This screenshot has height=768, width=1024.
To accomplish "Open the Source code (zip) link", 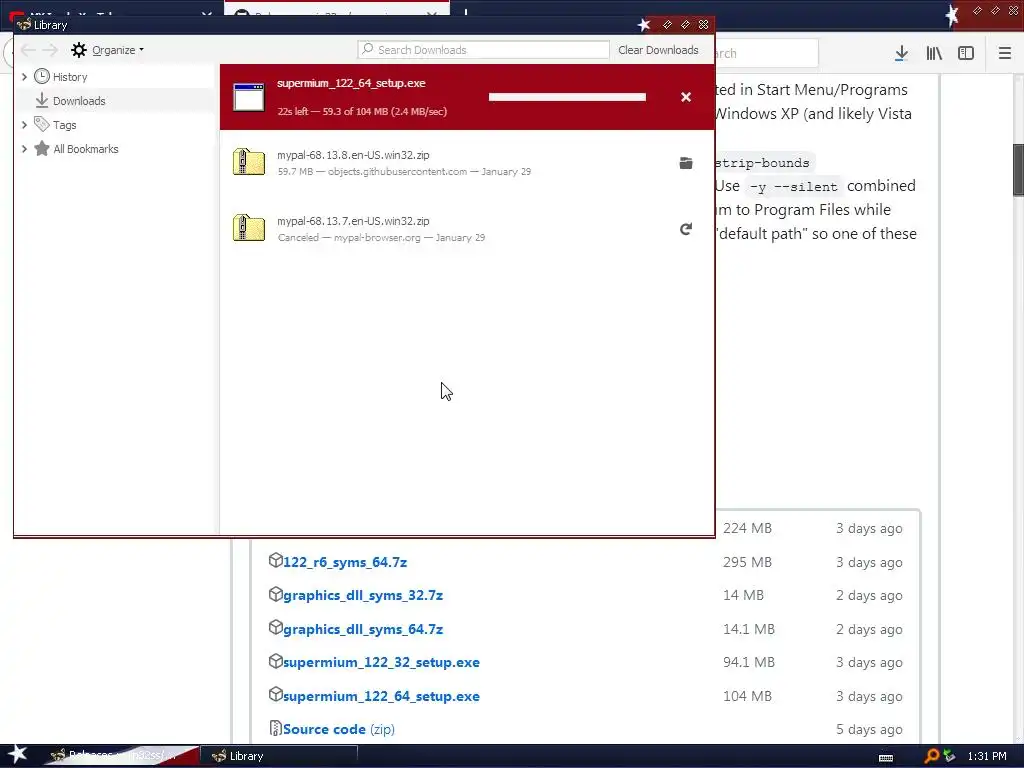I will pyautogui.click(x=338, y=729).
